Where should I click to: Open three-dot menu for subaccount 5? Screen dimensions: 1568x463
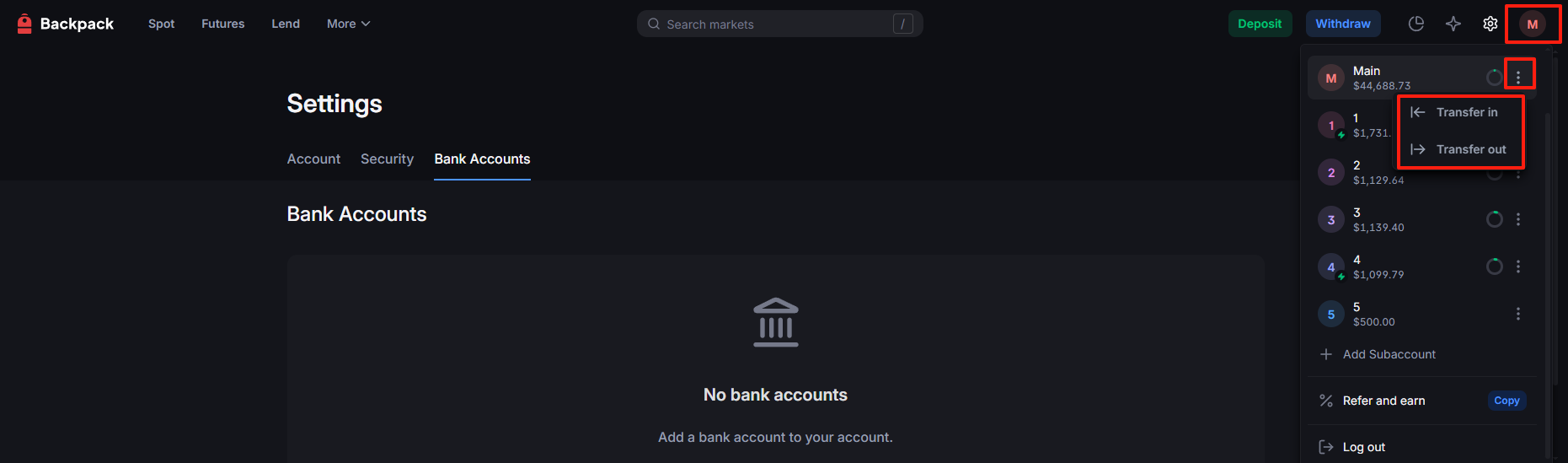click(1518, 314)
